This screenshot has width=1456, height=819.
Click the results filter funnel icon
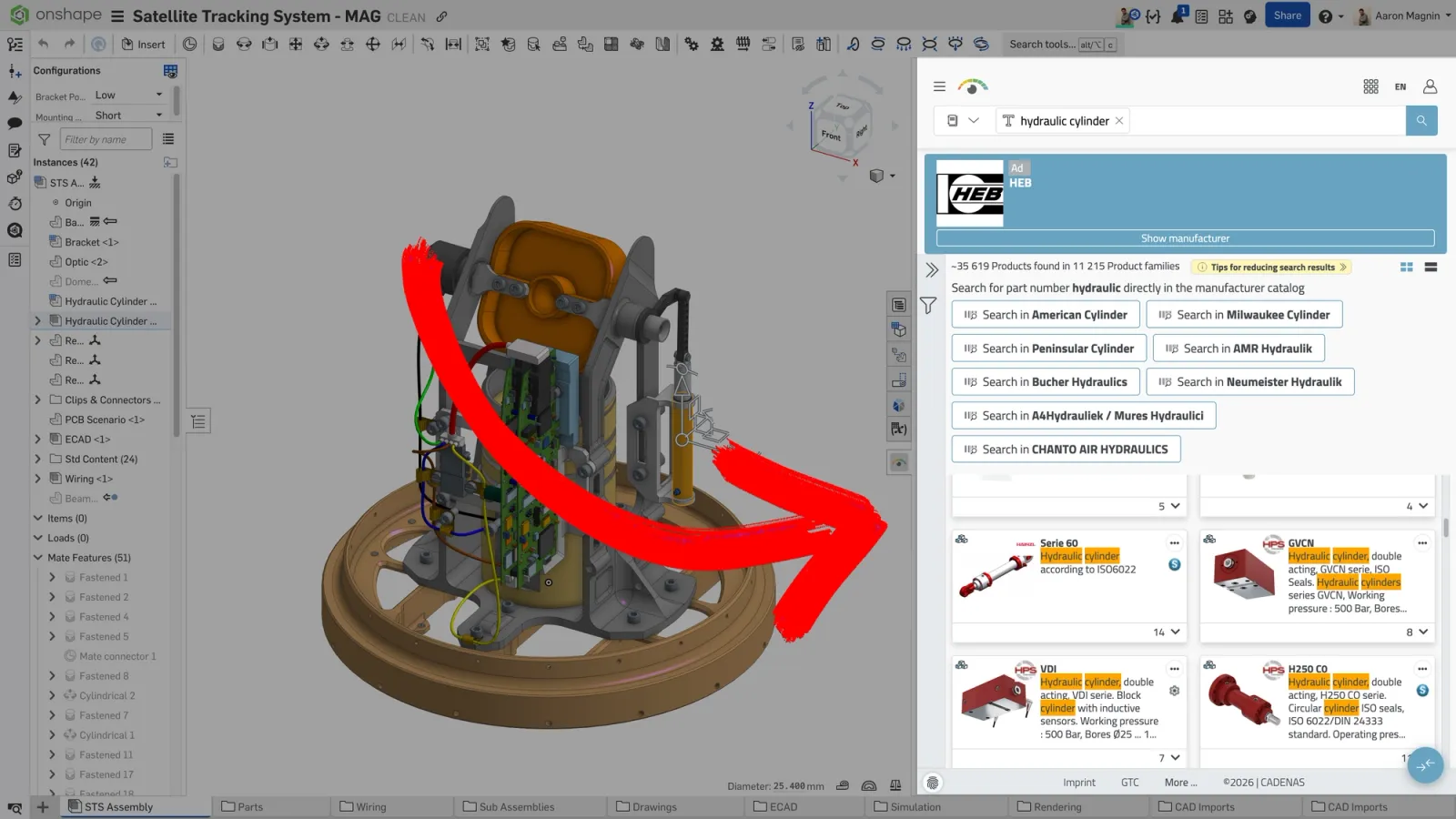(x=928, y=306)
